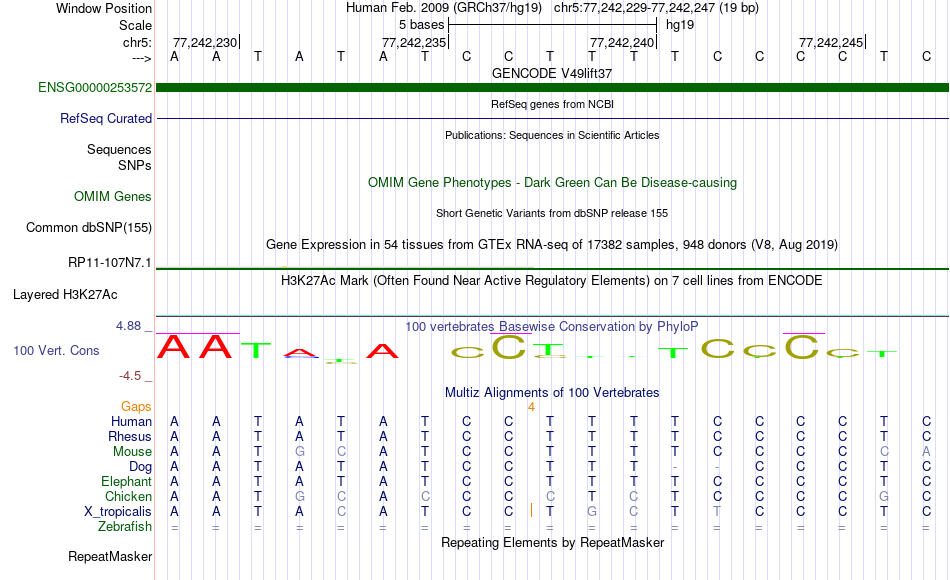Screen dimensions: 950x580
Task: Click the H3K27Ac Mark ENCODE track title
Action: (552, 281)
